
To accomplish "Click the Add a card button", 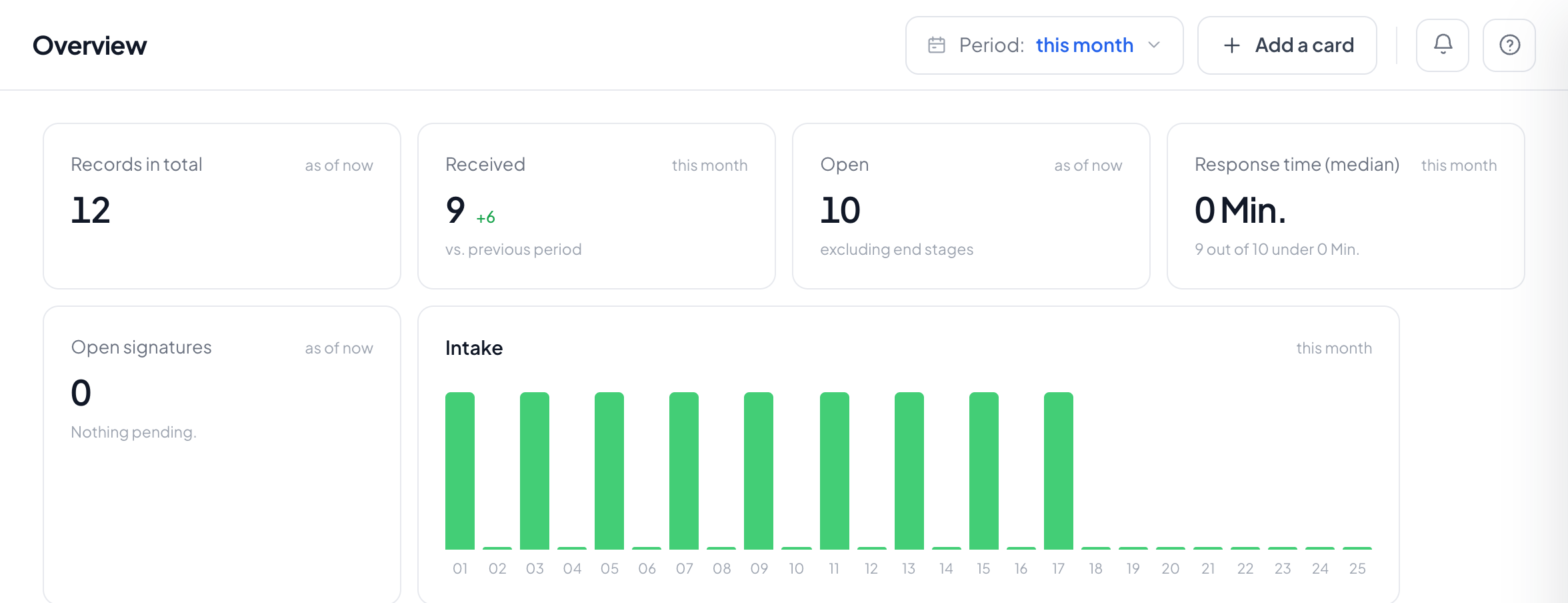I will (x=1287, y=45).
